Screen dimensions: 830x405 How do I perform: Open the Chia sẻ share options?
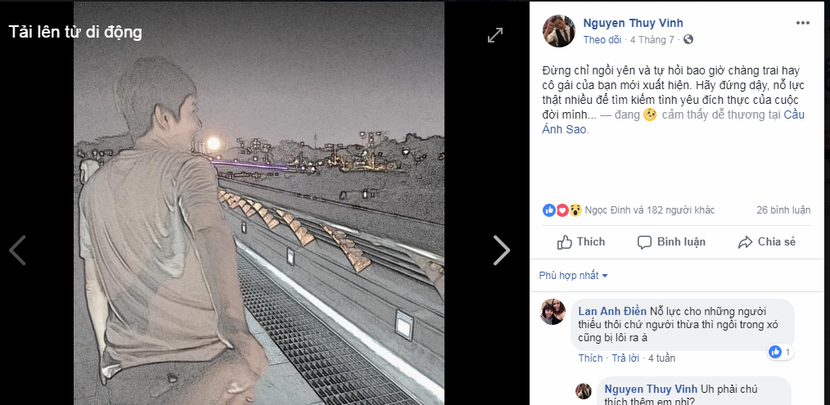point(766,242)
